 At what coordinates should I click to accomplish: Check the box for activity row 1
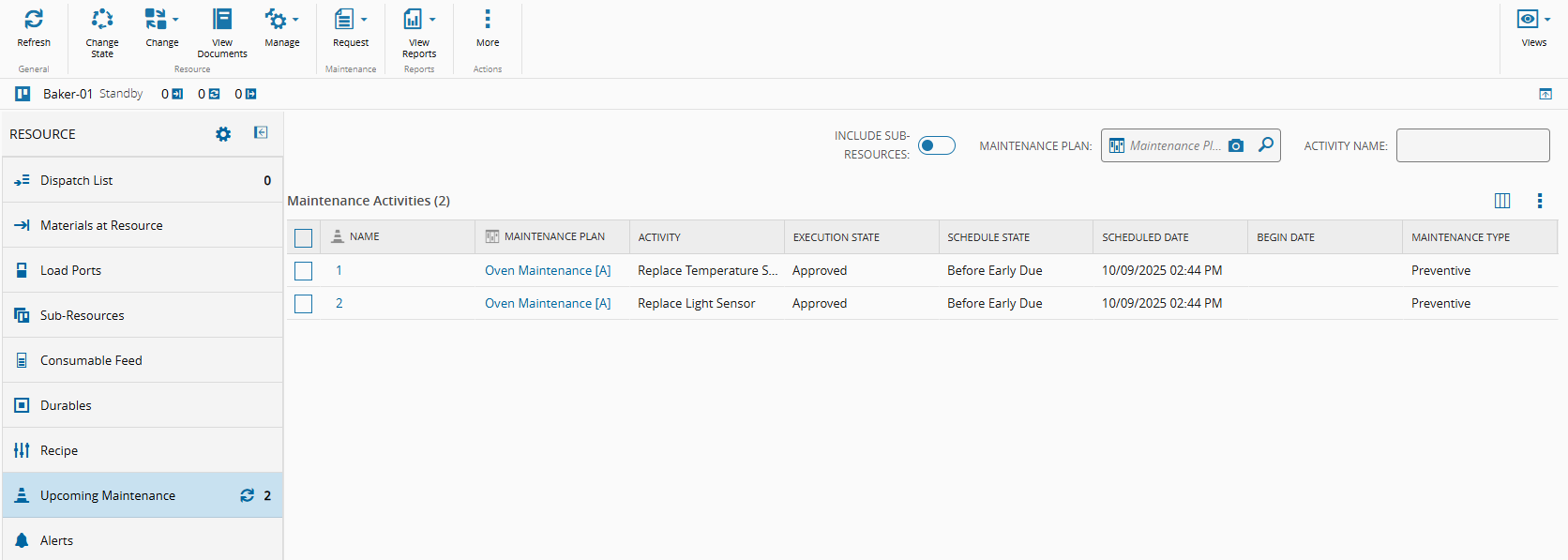[x=304, y=271]
